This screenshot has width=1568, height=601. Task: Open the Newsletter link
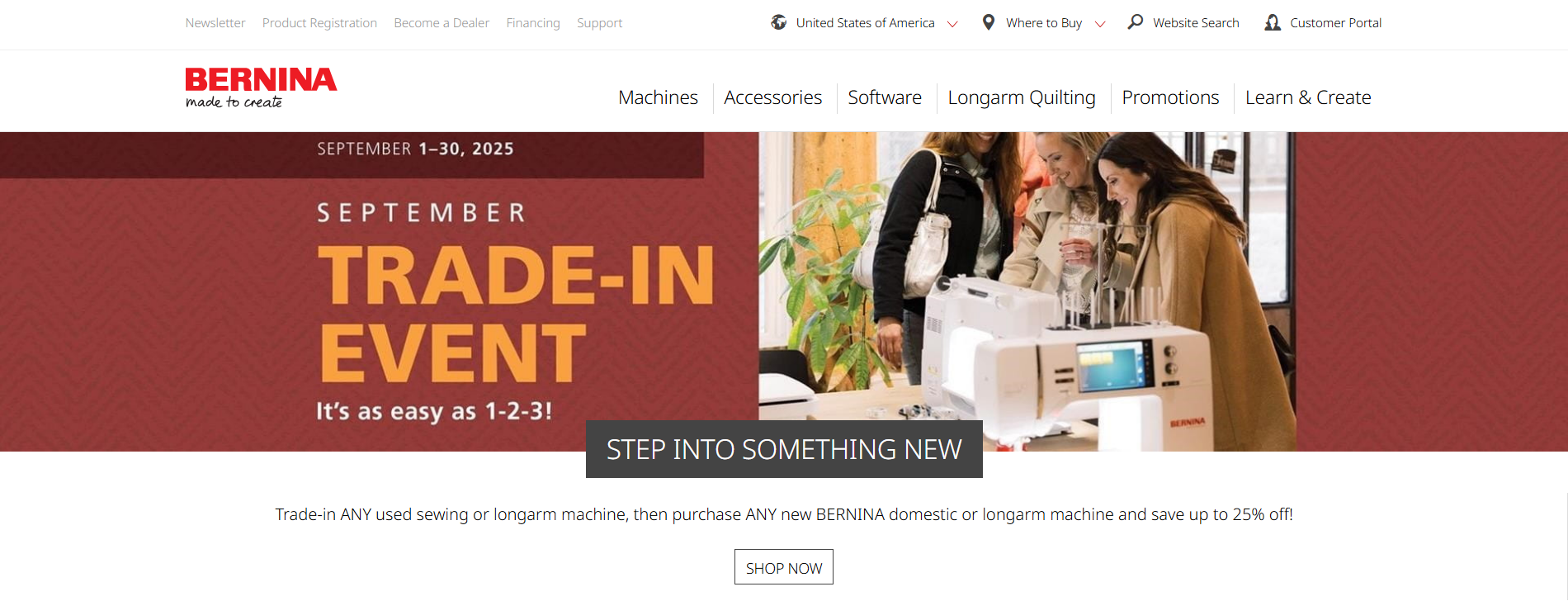pos(215,23)
